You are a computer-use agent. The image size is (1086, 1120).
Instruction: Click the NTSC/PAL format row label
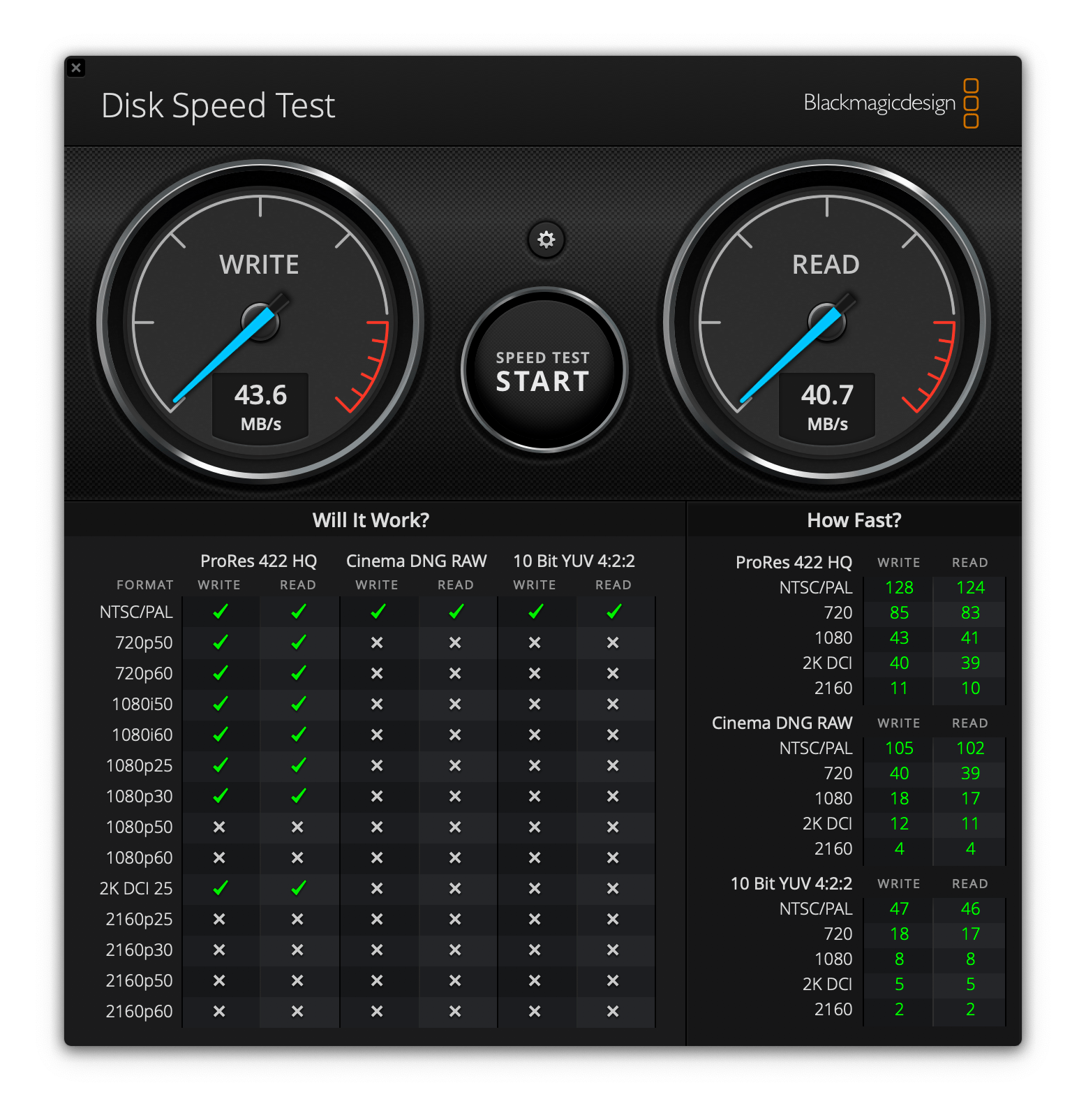[136, 612]
